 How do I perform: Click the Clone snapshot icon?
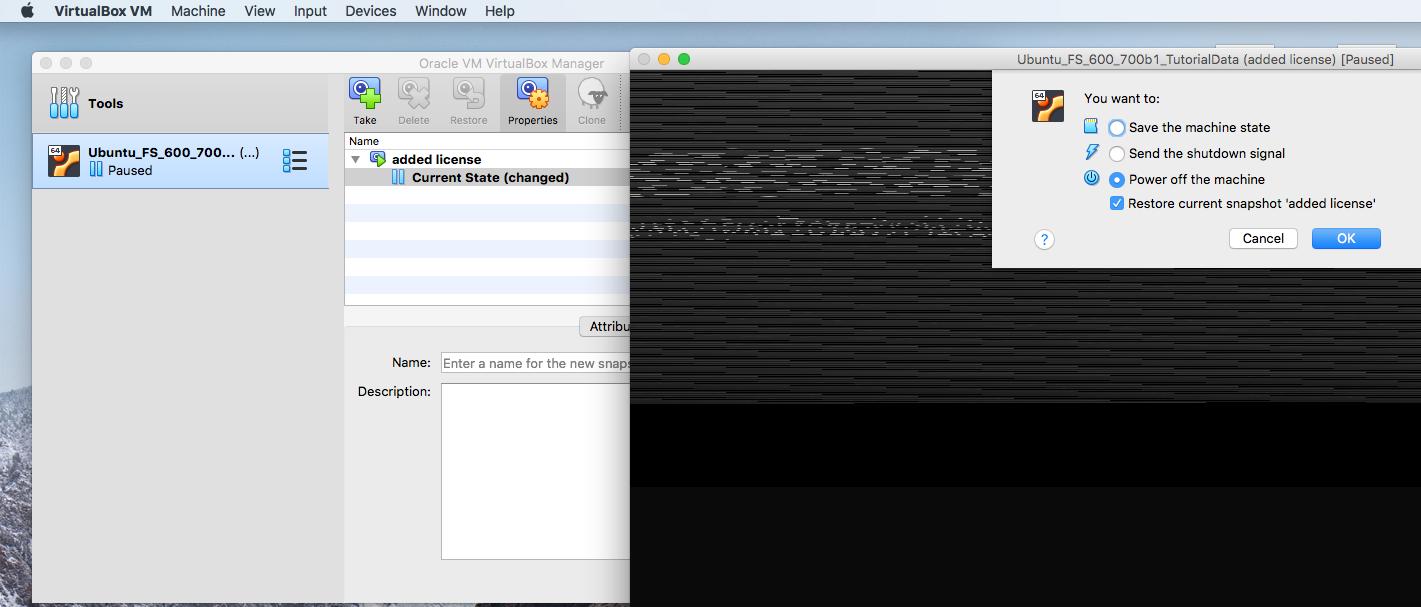[591, 95]
